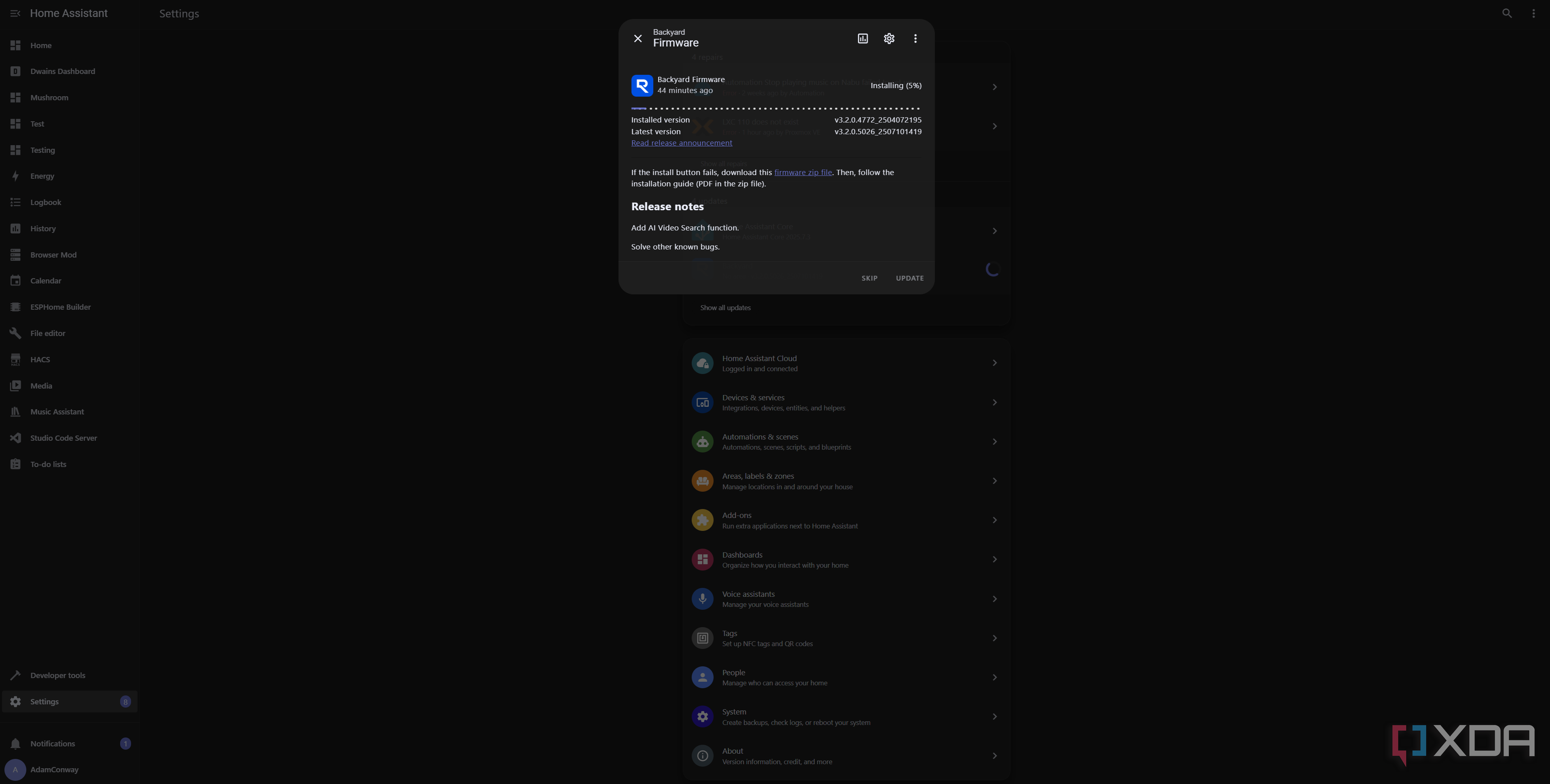Click the Release notes heading
Screen dimensions: 1550x784
667,206
